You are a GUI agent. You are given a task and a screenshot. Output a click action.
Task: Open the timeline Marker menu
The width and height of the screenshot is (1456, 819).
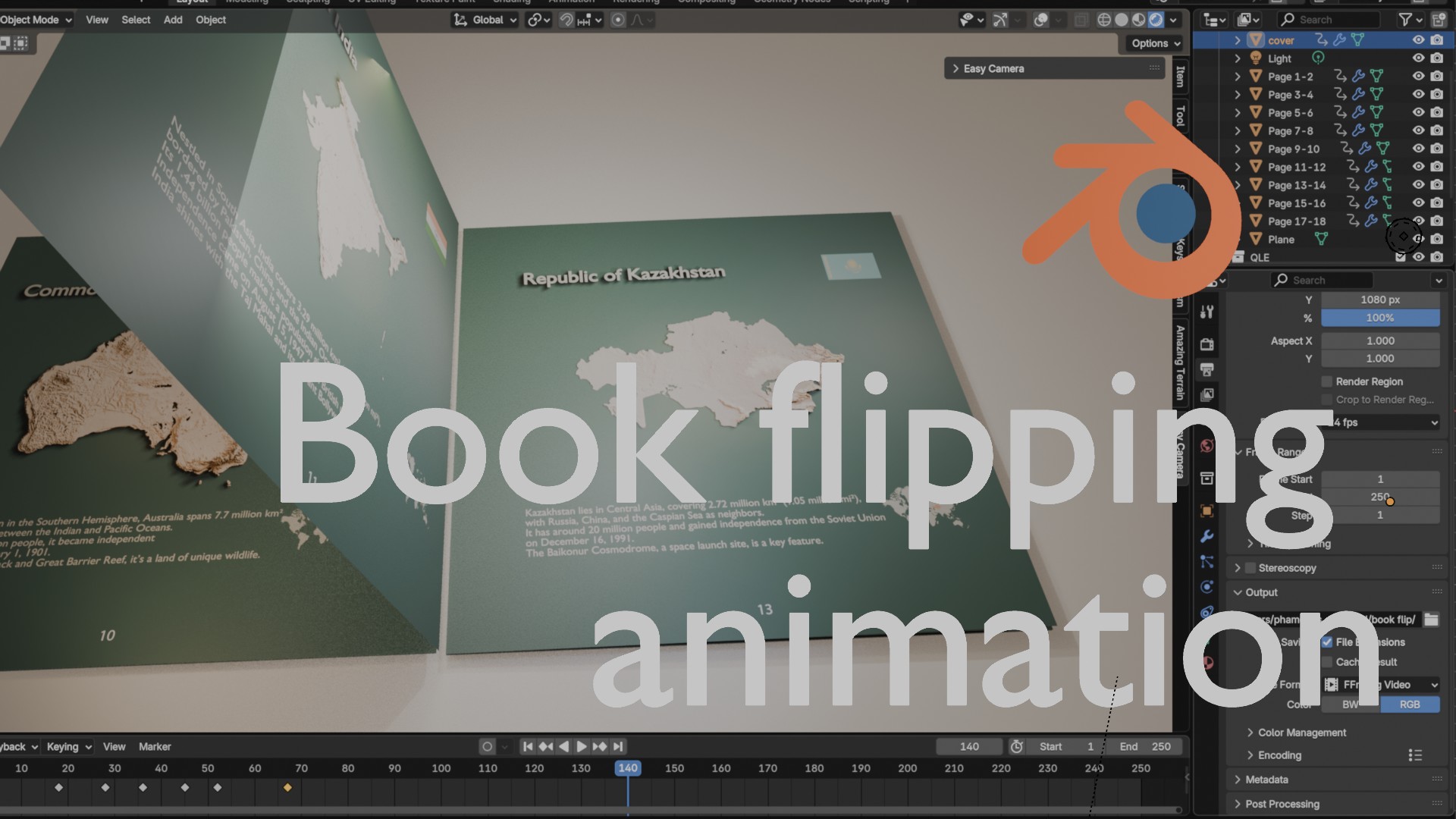pyautogui.click(x=155, y=747)
